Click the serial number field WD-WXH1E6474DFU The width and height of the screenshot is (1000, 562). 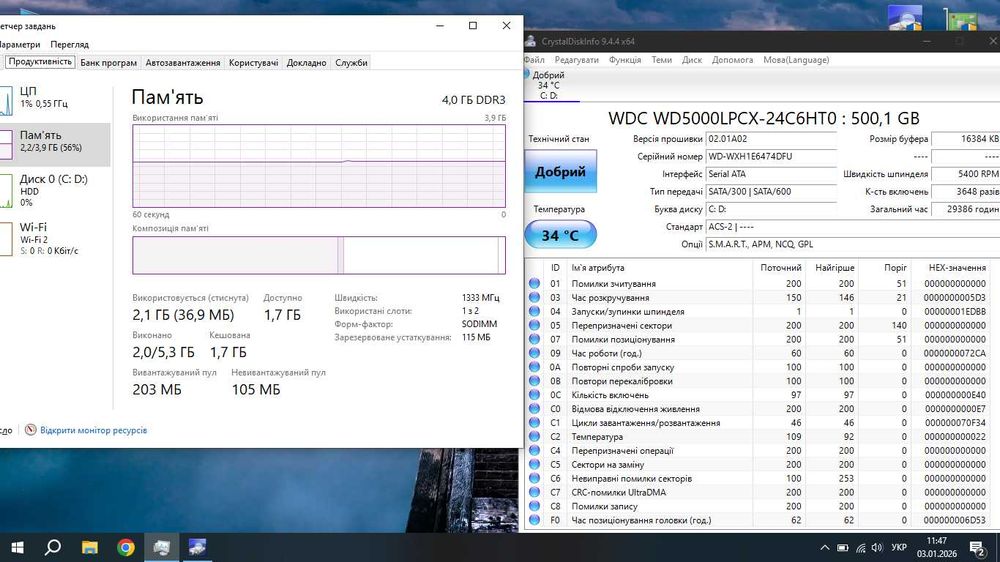771,156
